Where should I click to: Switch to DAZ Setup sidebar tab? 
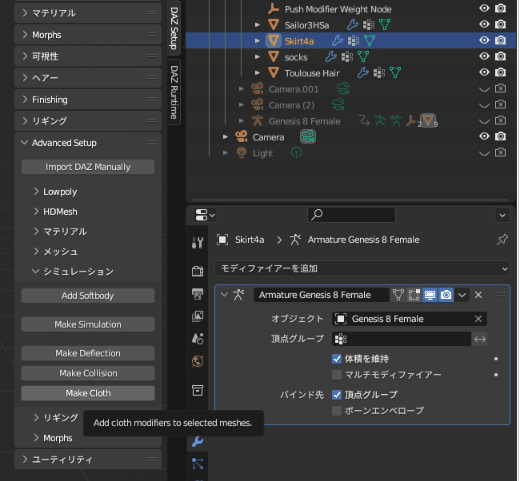(174, 28)
